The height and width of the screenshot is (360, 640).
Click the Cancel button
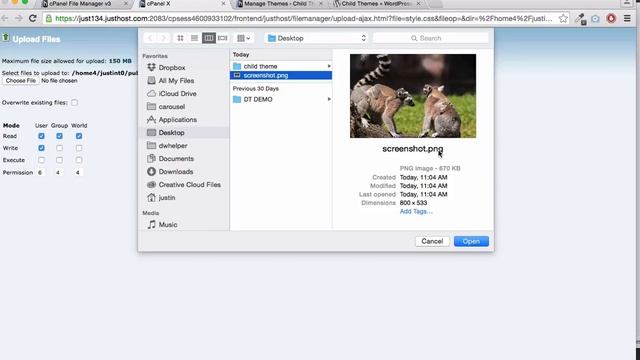coord(432,241)
